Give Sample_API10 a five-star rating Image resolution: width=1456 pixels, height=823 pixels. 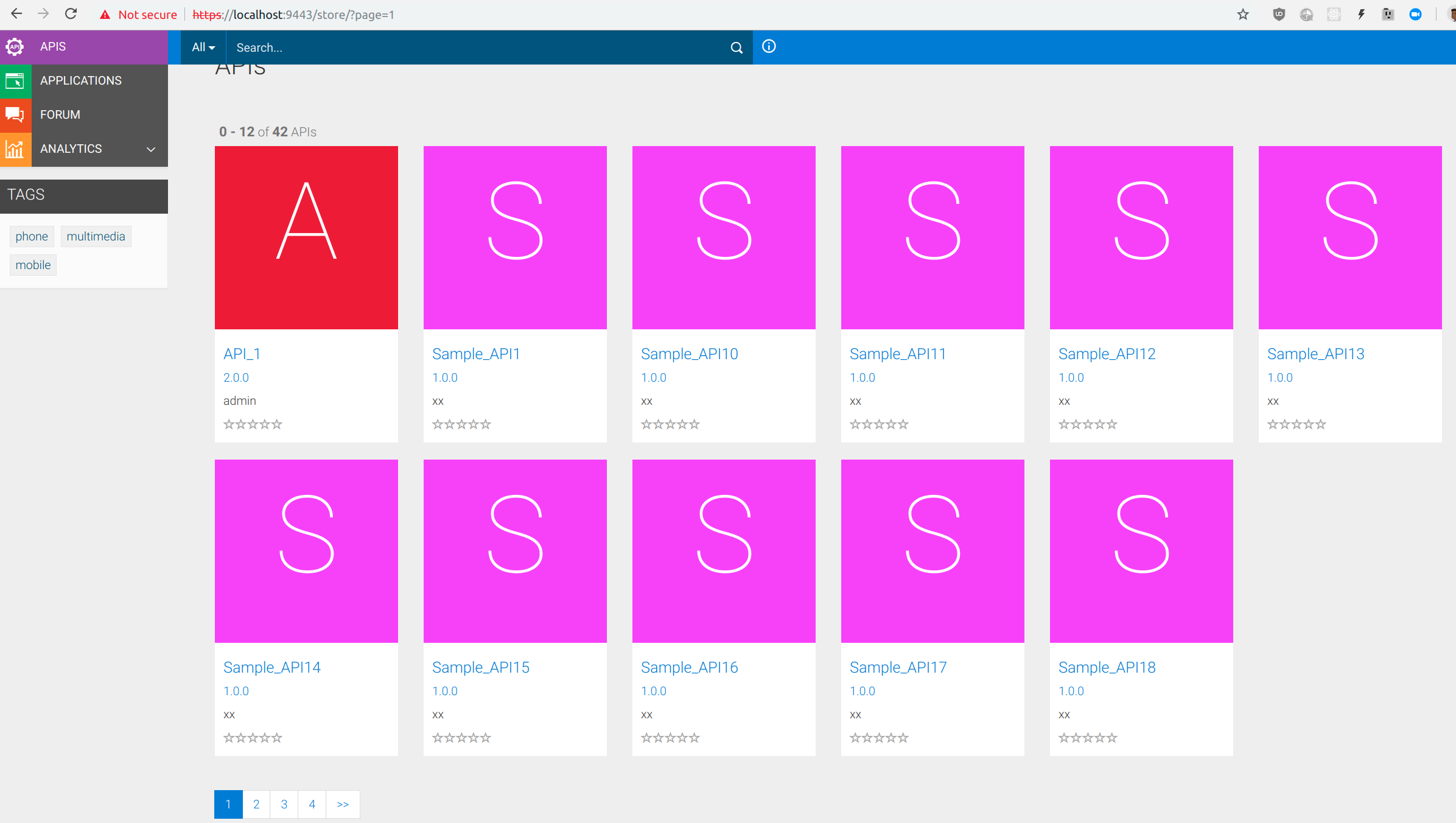[x=694, y=424]
